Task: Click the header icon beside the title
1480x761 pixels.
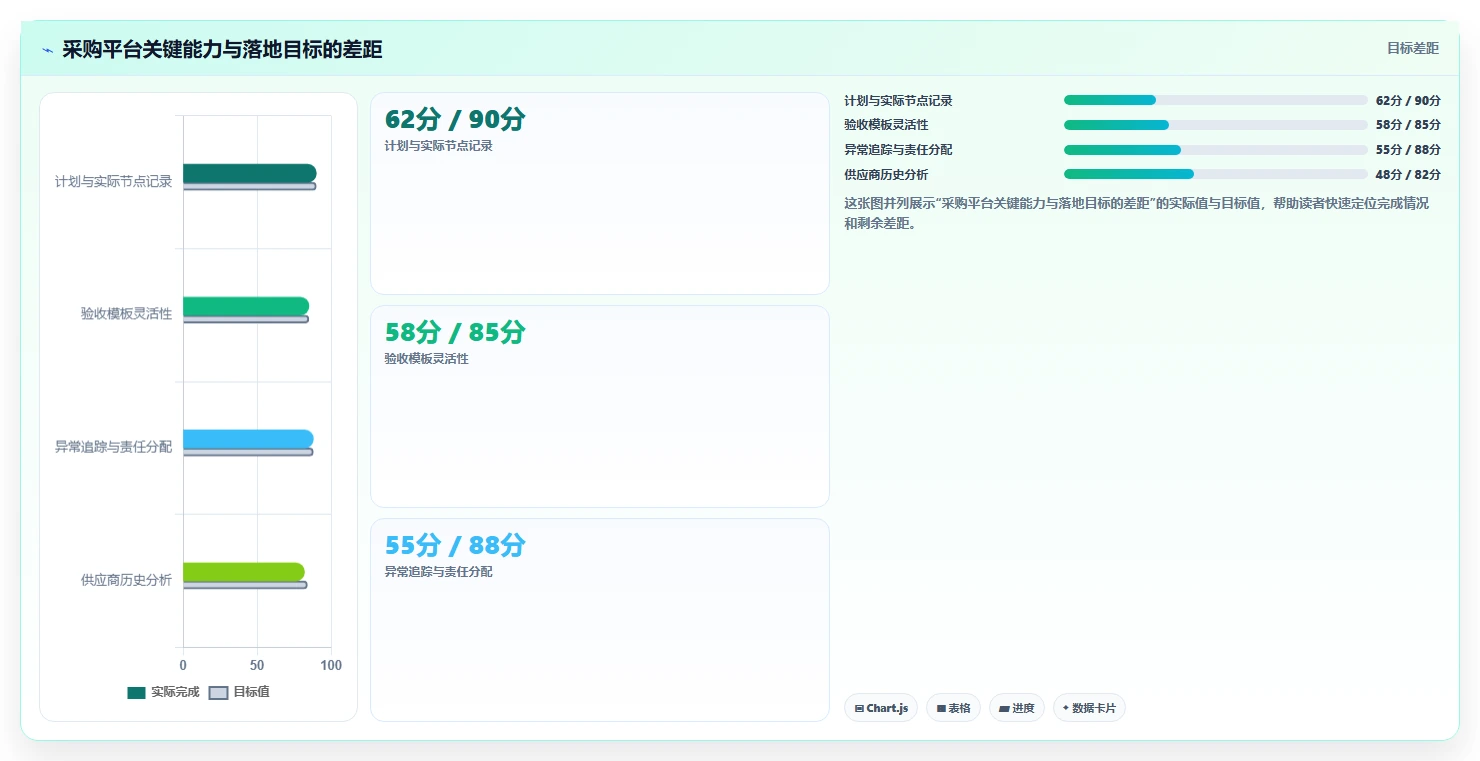Action: tap(47, 50)
